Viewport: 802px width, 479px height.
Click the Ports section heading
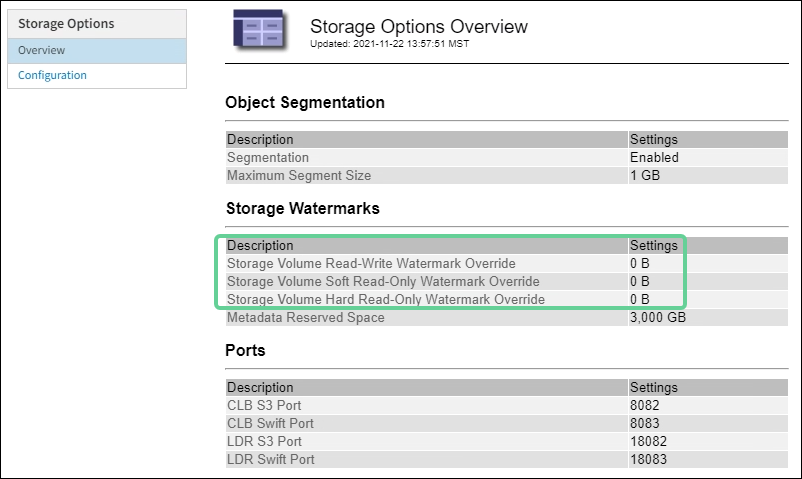coord(245,350)
